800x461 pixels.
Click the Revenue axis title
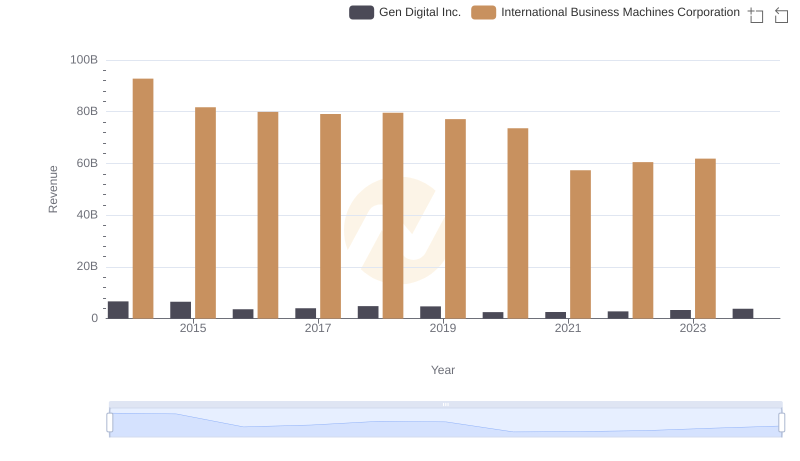point(53,189)
